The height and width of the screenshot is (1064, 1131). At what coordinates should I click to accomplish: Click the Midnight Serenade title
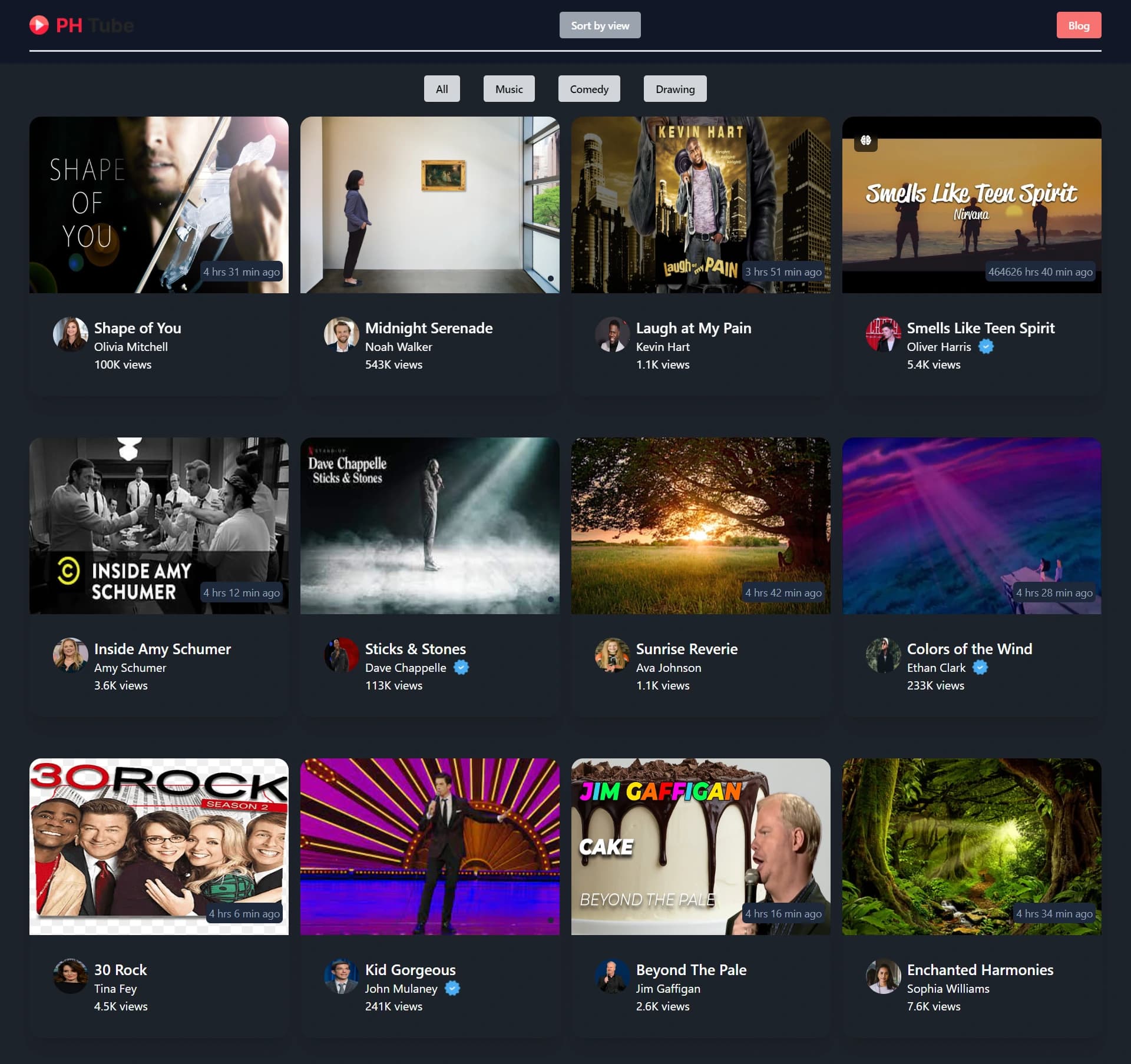tap(429, 328)
